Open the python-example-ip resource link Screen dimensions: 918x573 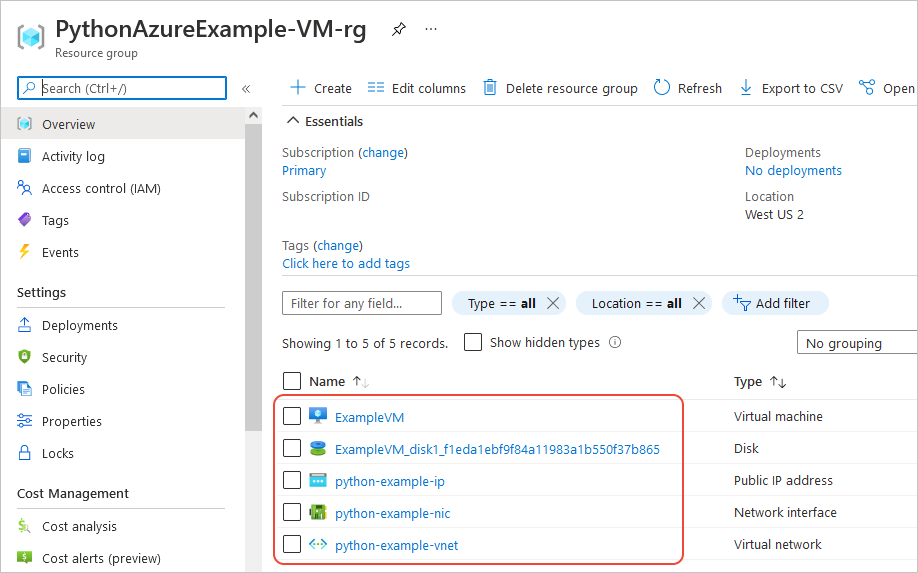[x=389, y=481]
